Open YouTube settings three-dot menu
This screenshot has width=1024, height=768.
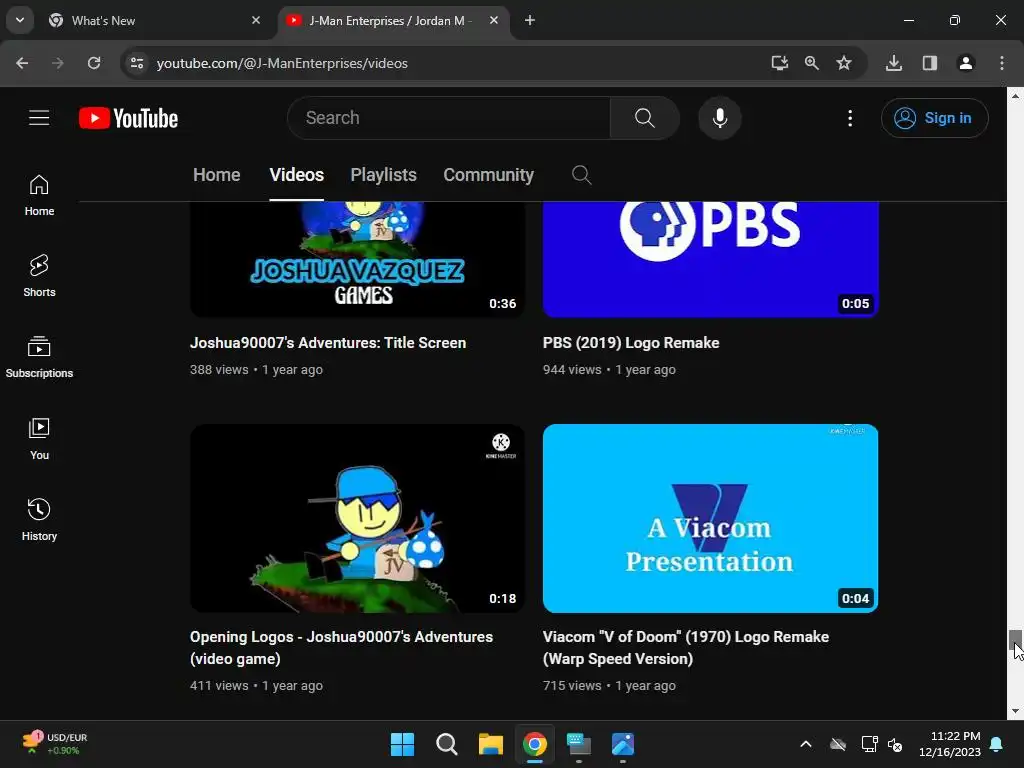850,118
